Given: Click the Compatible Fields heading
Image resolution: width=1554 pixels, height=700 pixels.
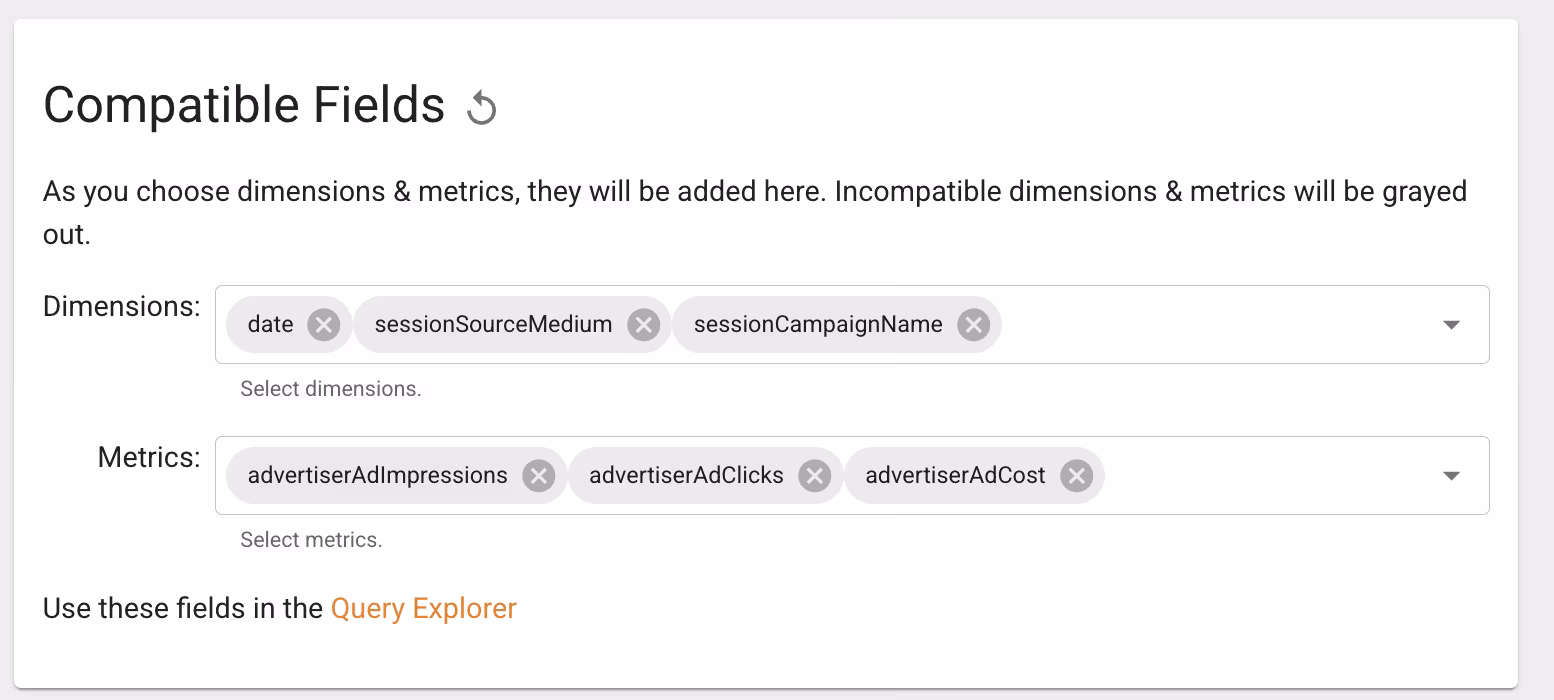Looking at the screenshot, I should click(x=244, y=105).
